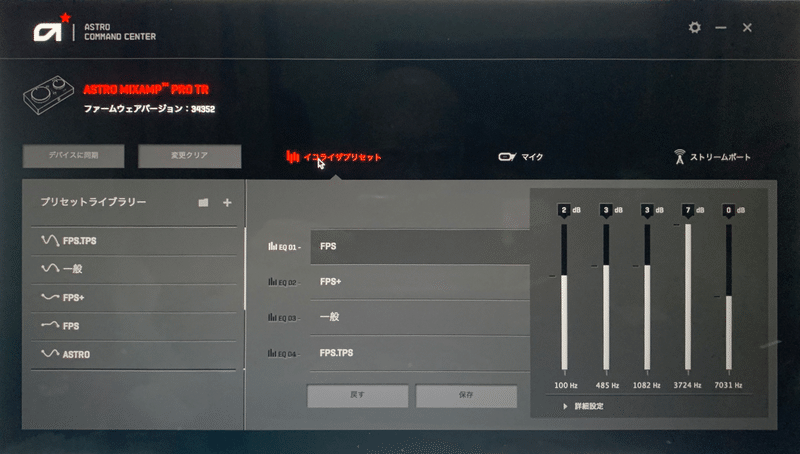The width and height of the screenshot is (800, 454).
Task: Select the EQ 04 FPS.TPS slot
Action: [x=420, y=353]
